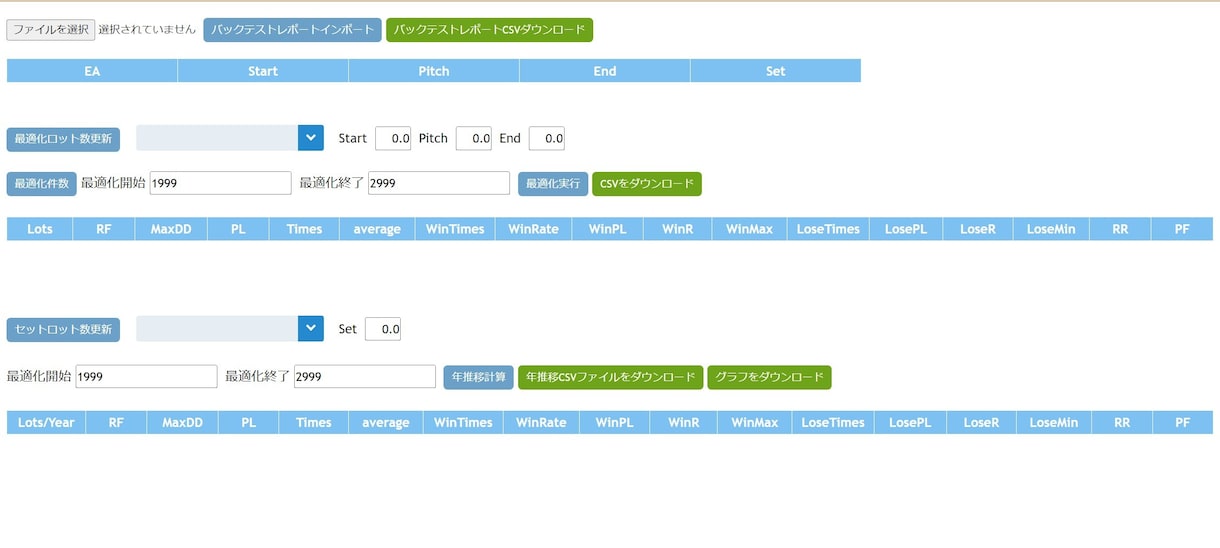This screenshot has width=1220, height=548.
Task: Click first 最適化開始 field with 1999
Action: click(x=221, y=183)
